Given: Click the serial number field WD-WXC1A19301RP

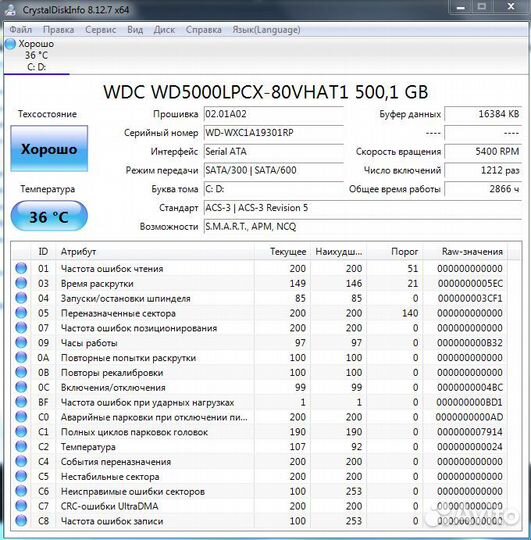Looking at the screenshot, I should click(274, 133).
